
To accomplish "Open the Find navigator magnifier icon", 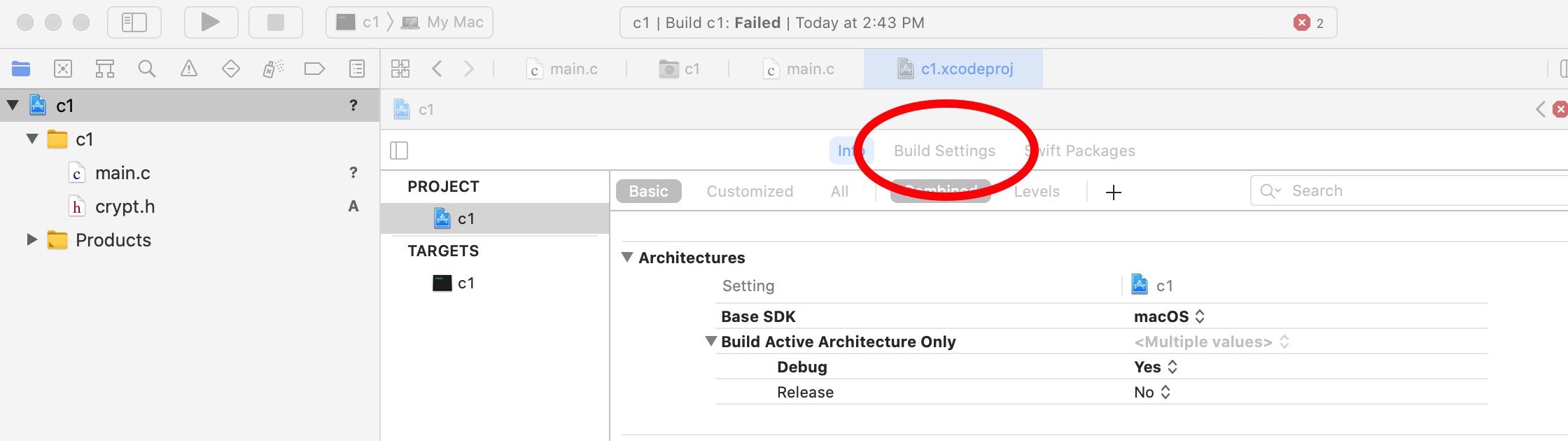I will (x=146, y=69).
